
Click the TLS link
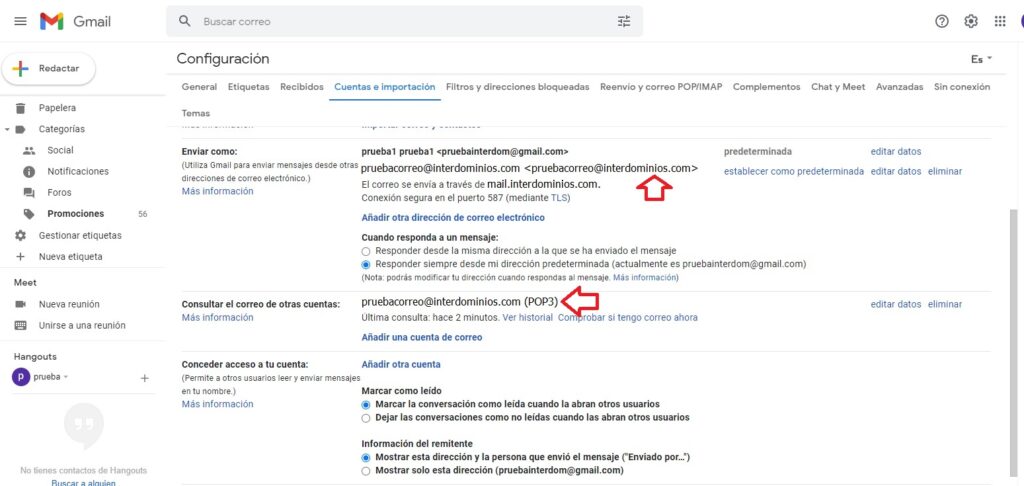[x=560, y=197]
